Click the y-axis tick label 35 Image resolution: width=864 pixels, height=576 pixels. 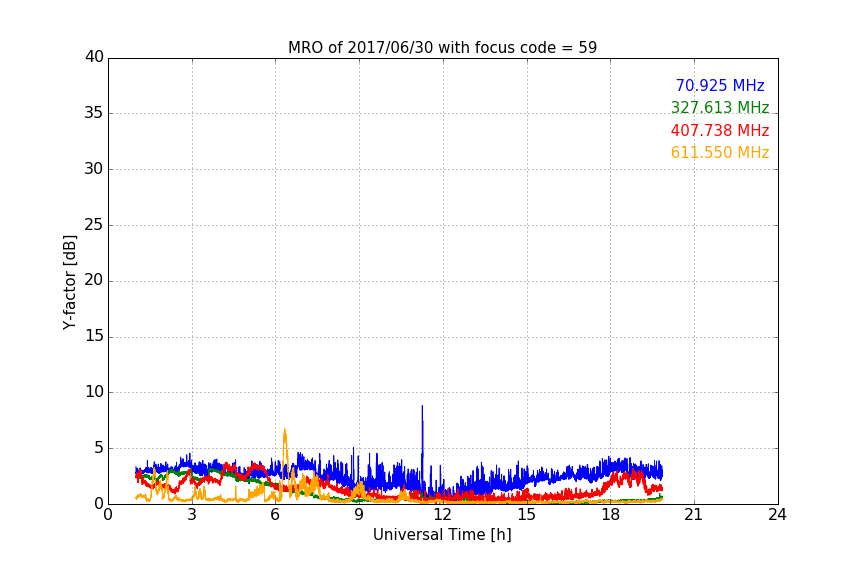pos(94,113)
